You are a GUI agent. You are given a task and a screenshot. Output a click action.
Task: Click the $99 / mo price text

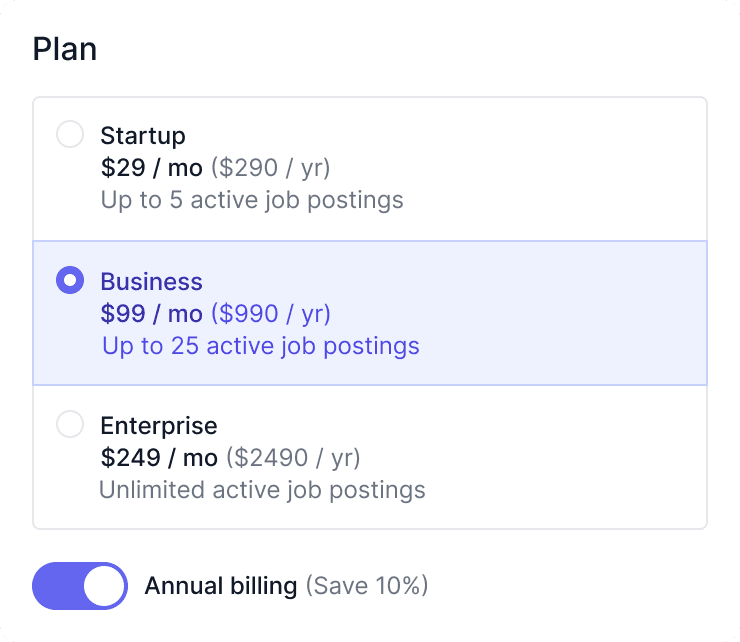click(x=151, y=314)
